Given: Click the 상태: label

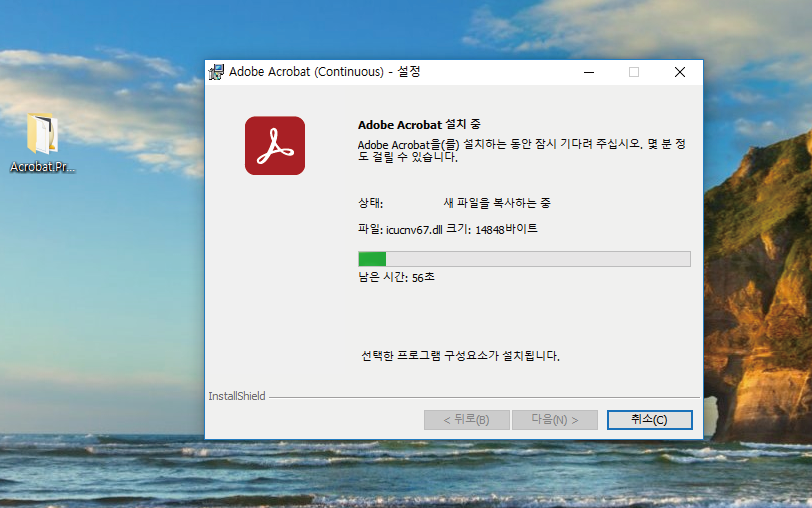Looking at the screenshot, I should pyautogui.click(x=370, y=203).
